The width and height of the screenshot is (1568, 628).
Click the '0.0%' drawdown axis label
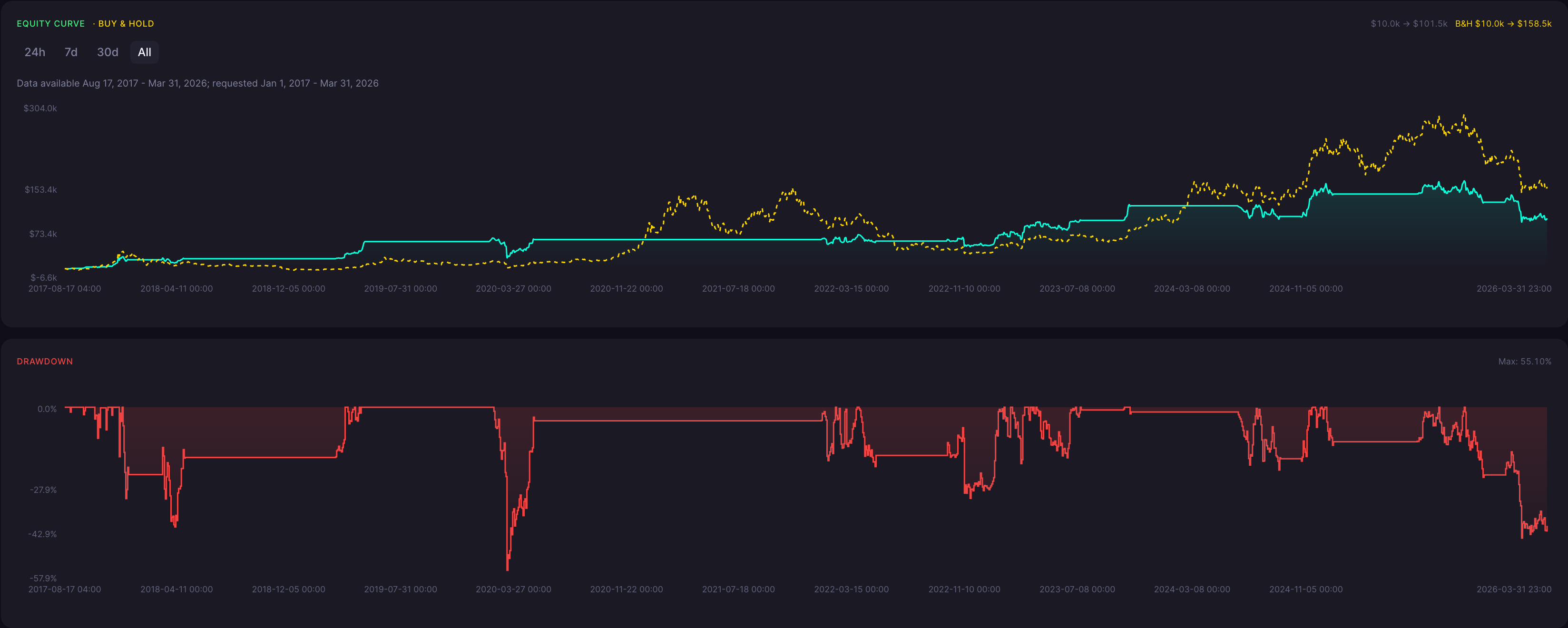(x=47, y=409)
